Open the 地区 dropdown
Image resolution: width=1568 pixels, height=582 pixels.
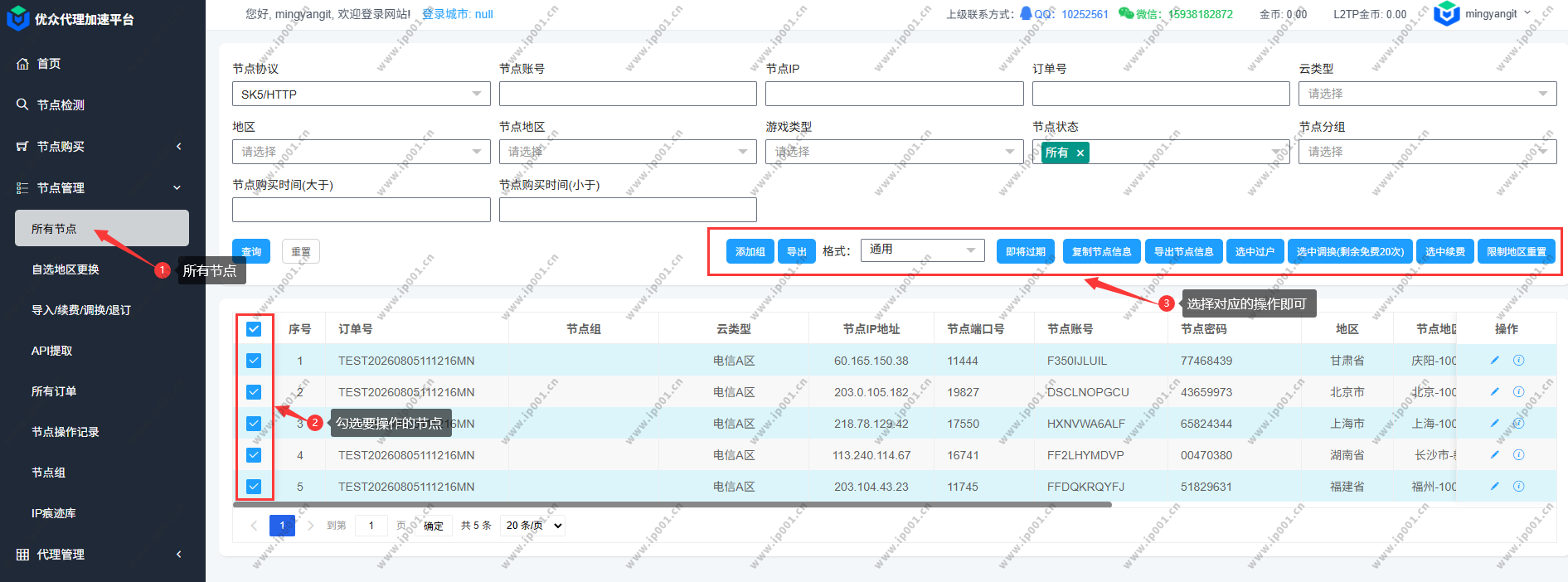coord(362,152)
